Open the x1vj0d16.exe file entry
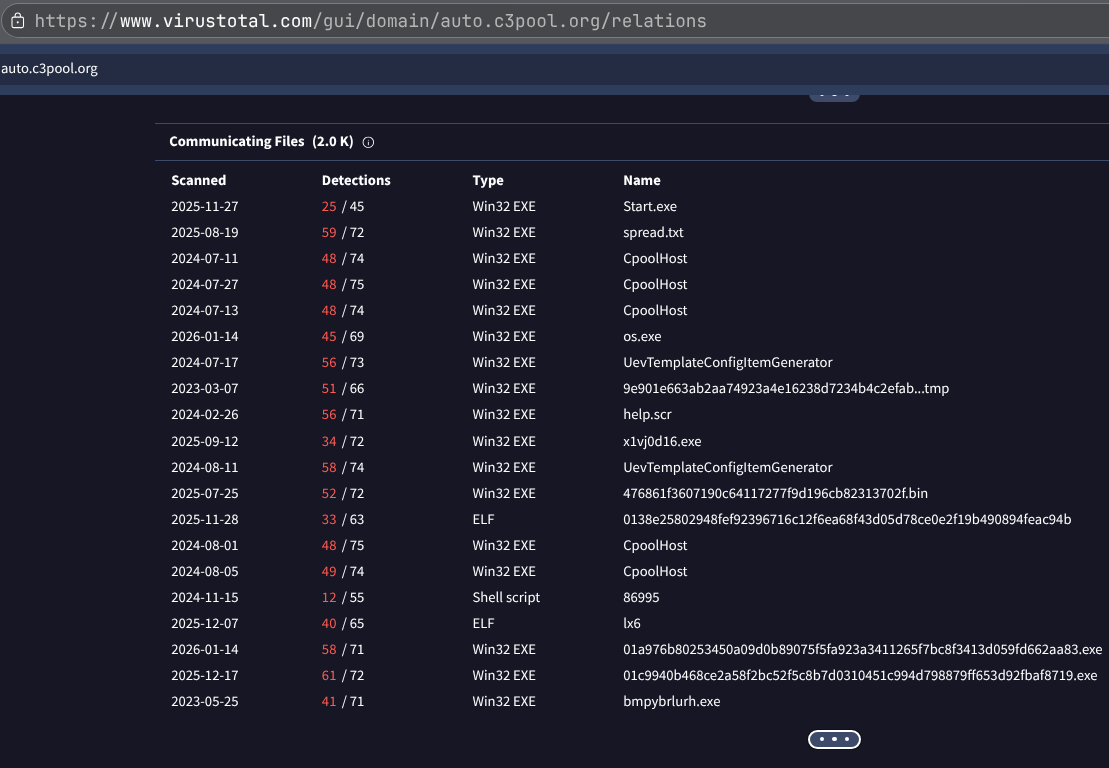The image size is (1109, 768). coord(662,441)
